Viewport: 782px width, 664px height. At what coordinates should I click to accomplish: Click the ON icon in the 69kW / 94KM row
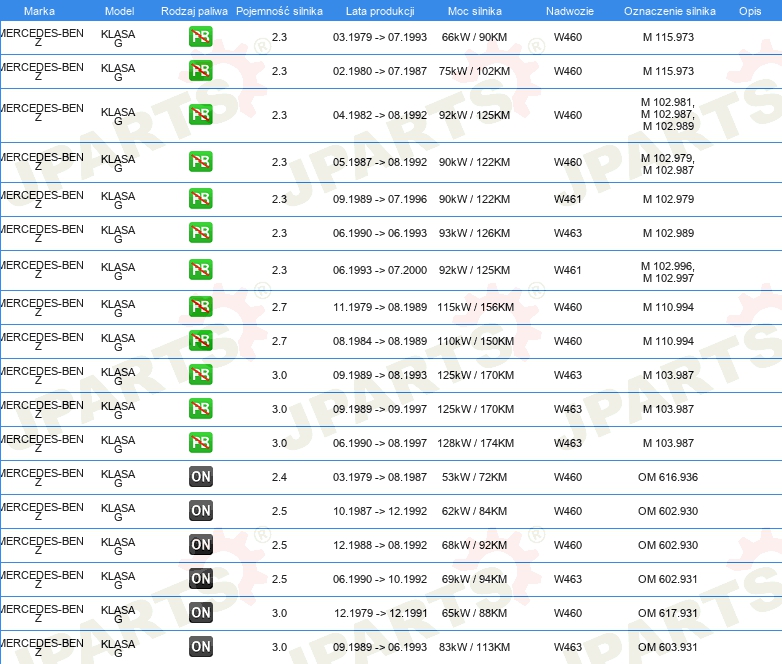pyautogui.click(x=200, y=579)
